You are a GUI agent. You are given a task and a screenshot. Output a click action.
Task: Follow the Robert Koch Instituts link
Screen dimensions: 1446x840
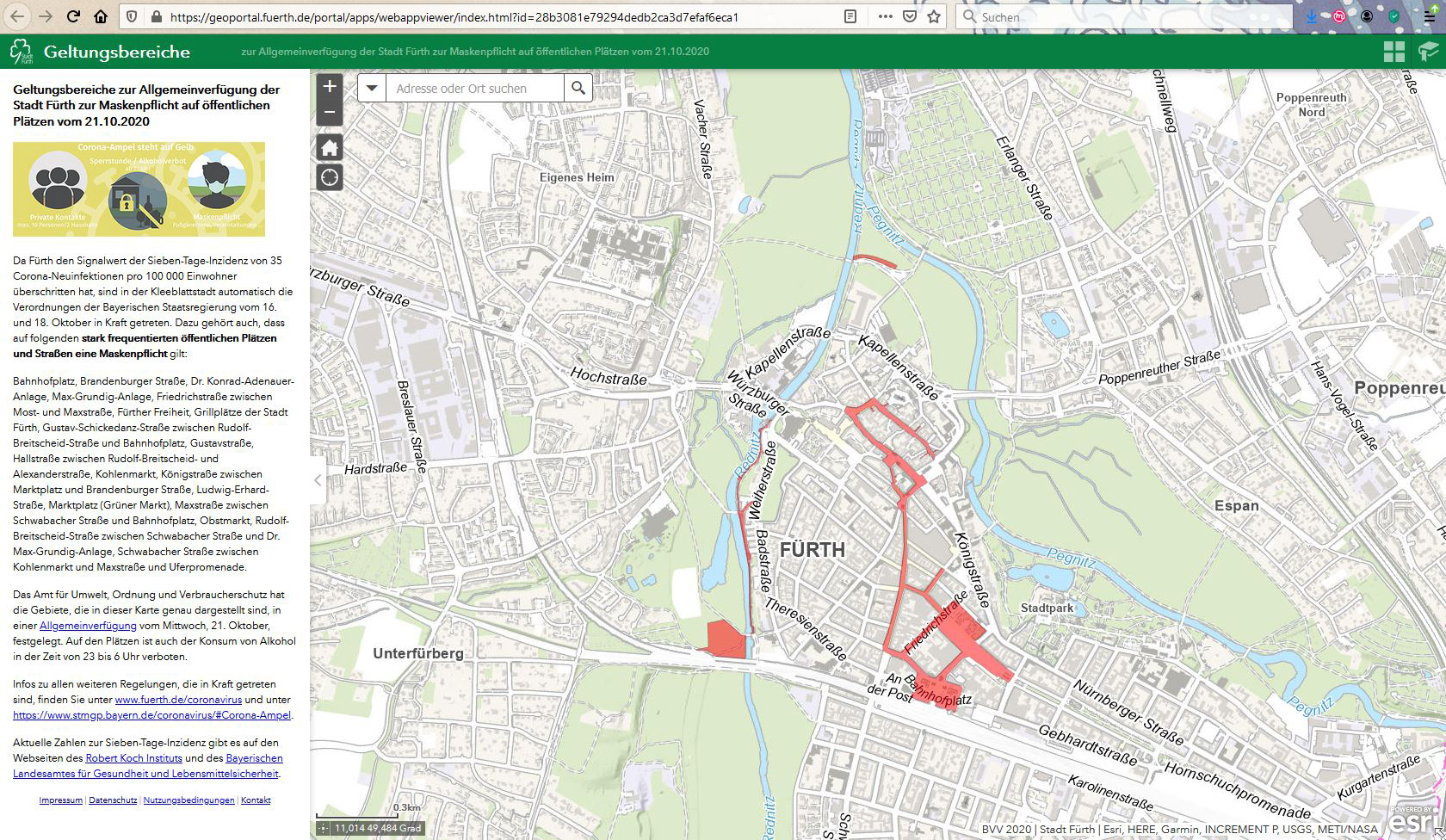click(133, 758)
